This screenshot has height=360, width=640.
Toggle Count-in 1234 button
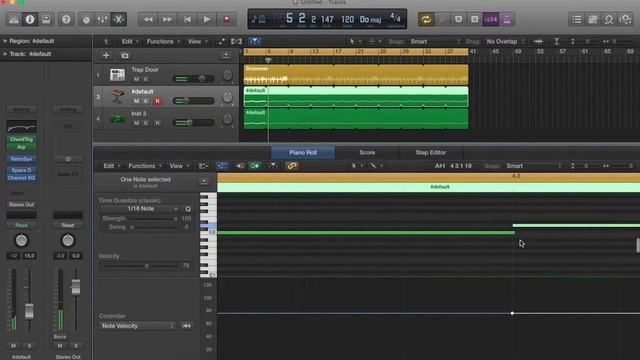491,19
